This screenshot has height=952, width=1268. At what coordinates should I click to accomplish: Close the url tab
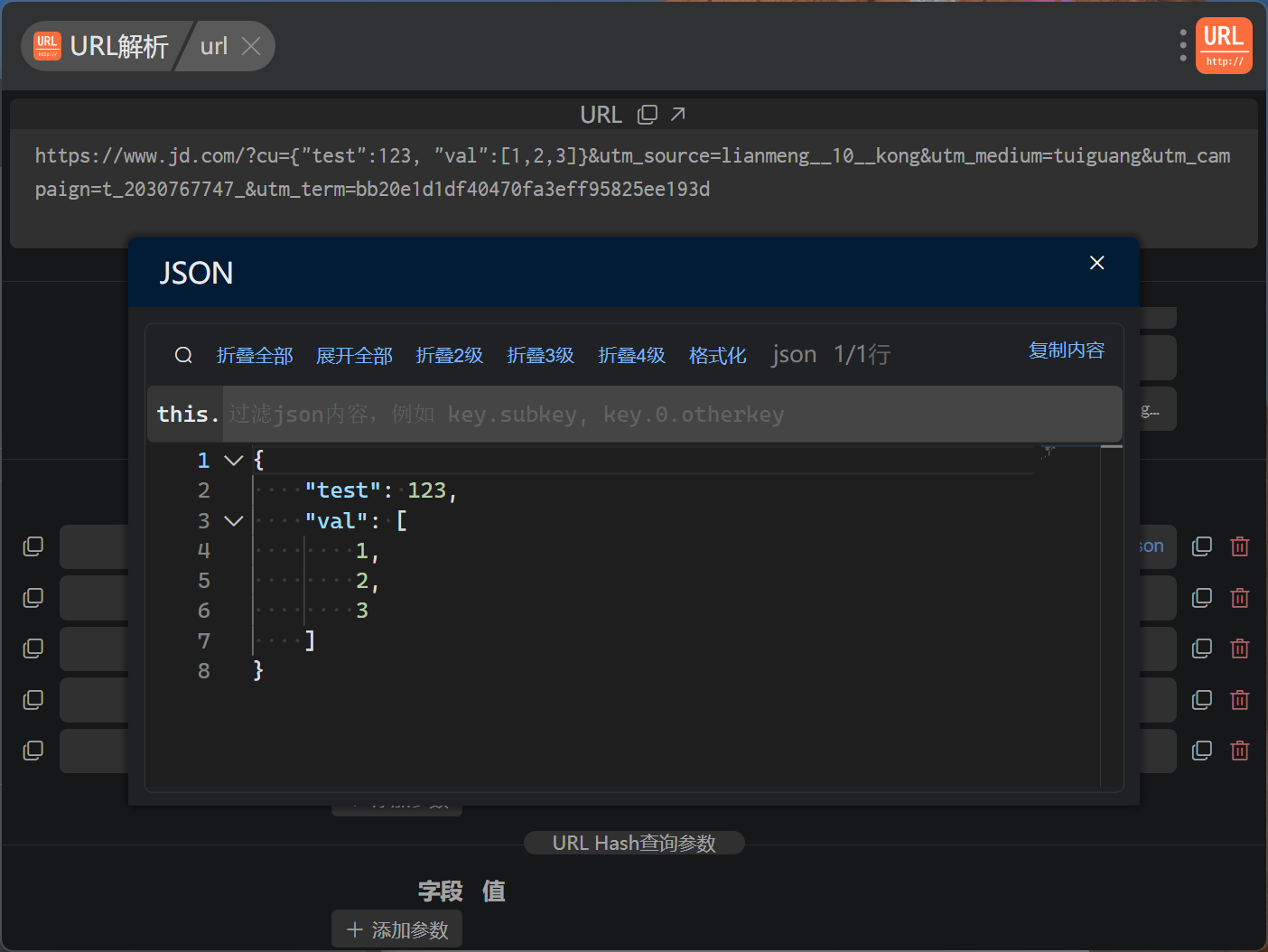coord(251,46)
